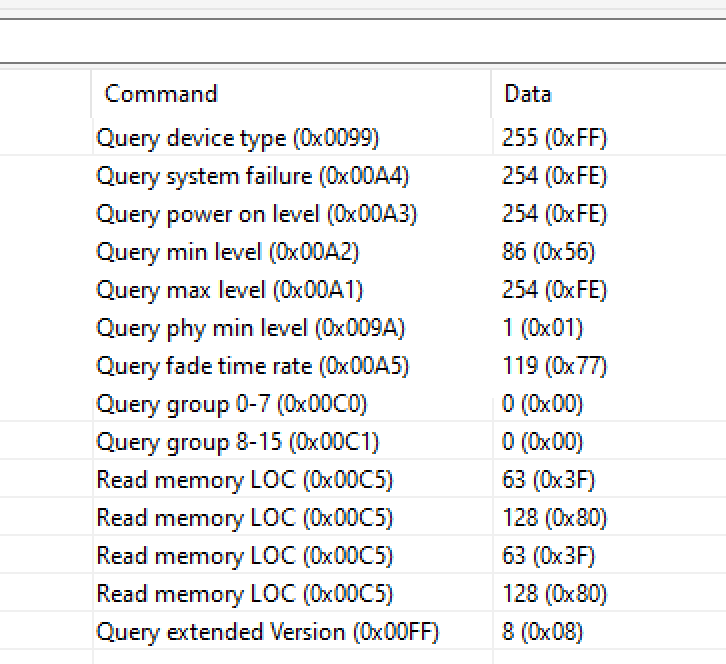The image size is (726, 664).
Task: Select the 119 (0x77) data cell
Action: (555, 366)
